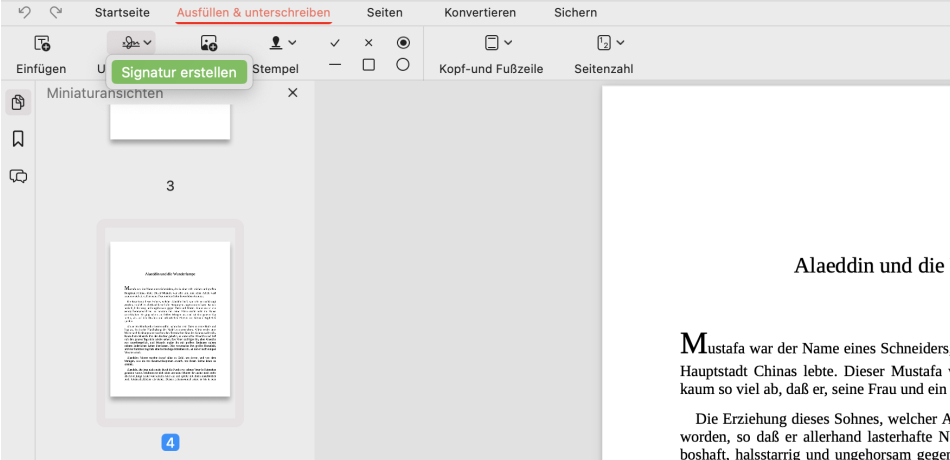Click the Signatur erstellen button
950x460 pixels.
[180, 72]
